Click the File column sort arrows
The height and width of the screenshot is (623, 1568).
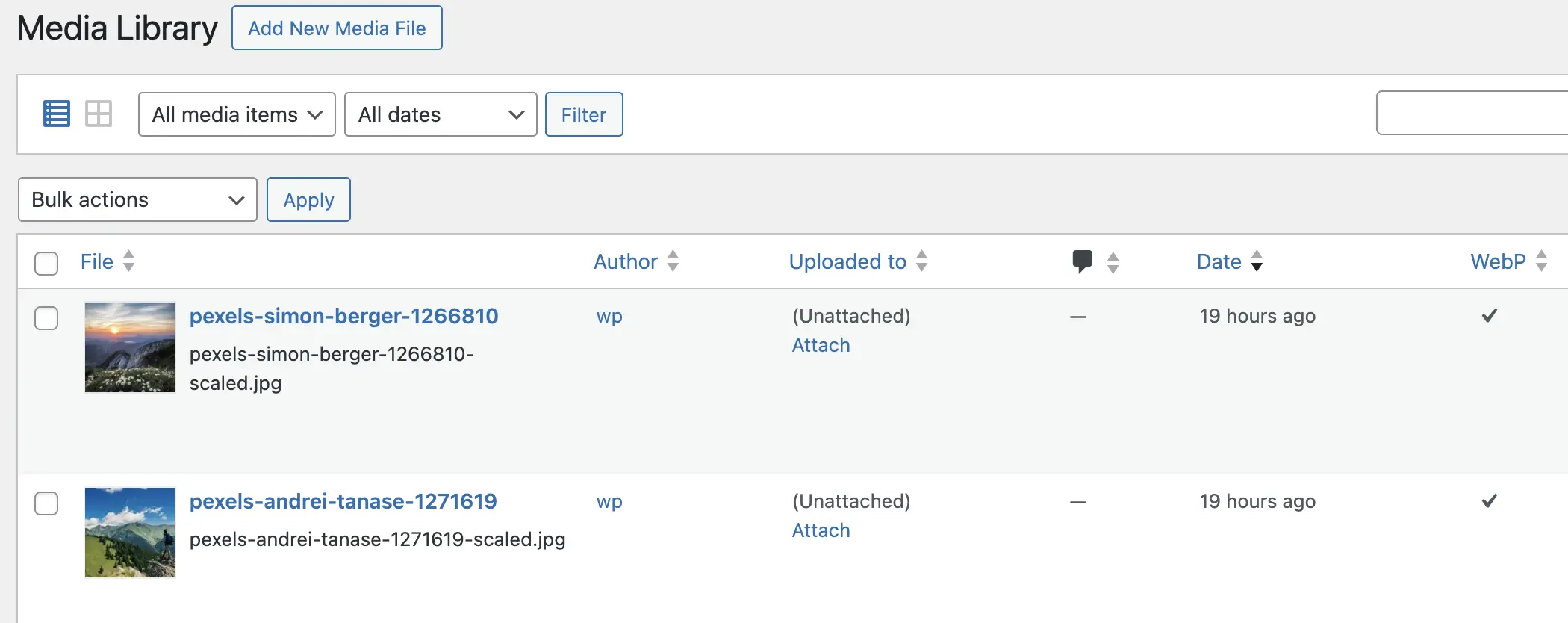(x=128, y=261)
